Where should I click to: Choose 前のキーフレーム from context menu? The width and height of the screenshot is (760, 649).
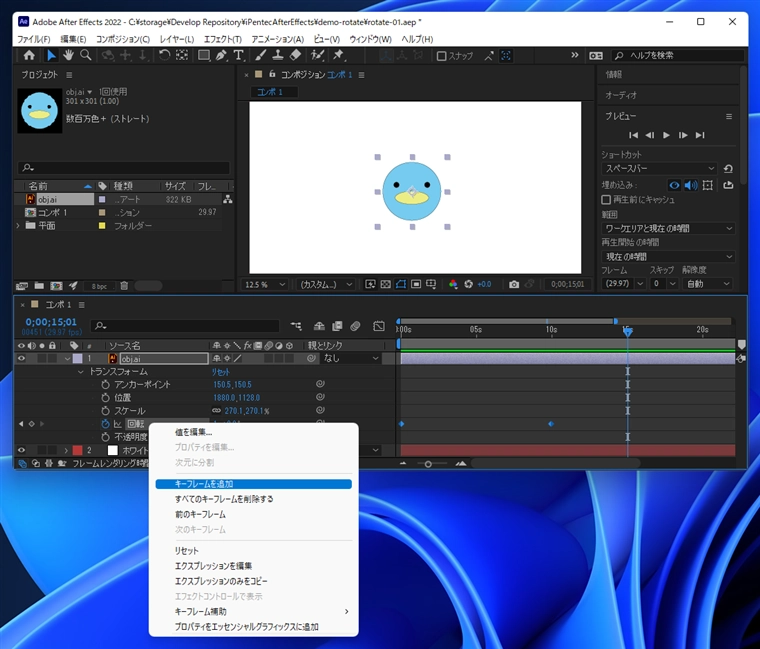[x=253, y=514]
